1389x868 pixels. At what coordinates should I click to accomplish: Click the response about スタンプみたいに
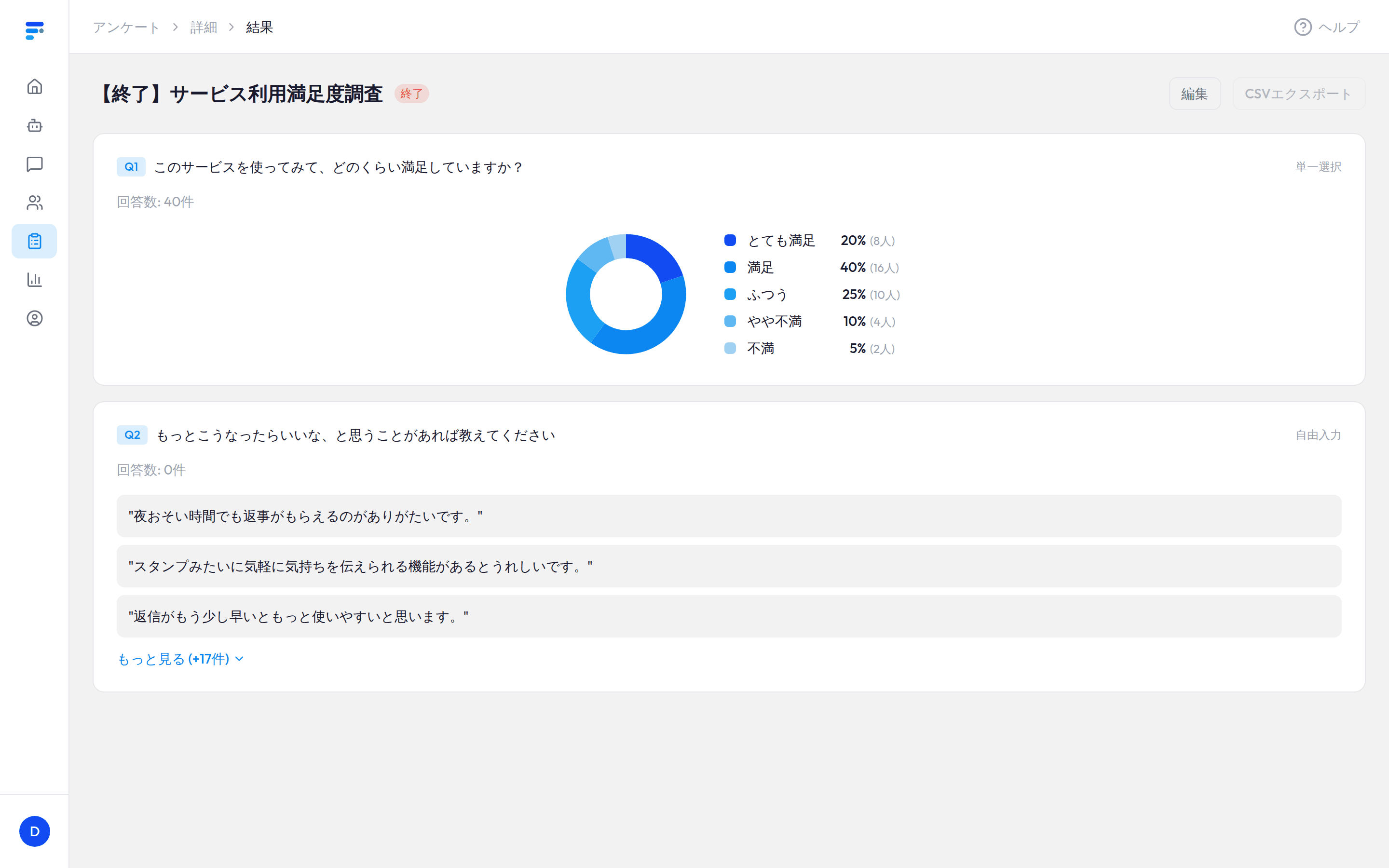(729, 566)
